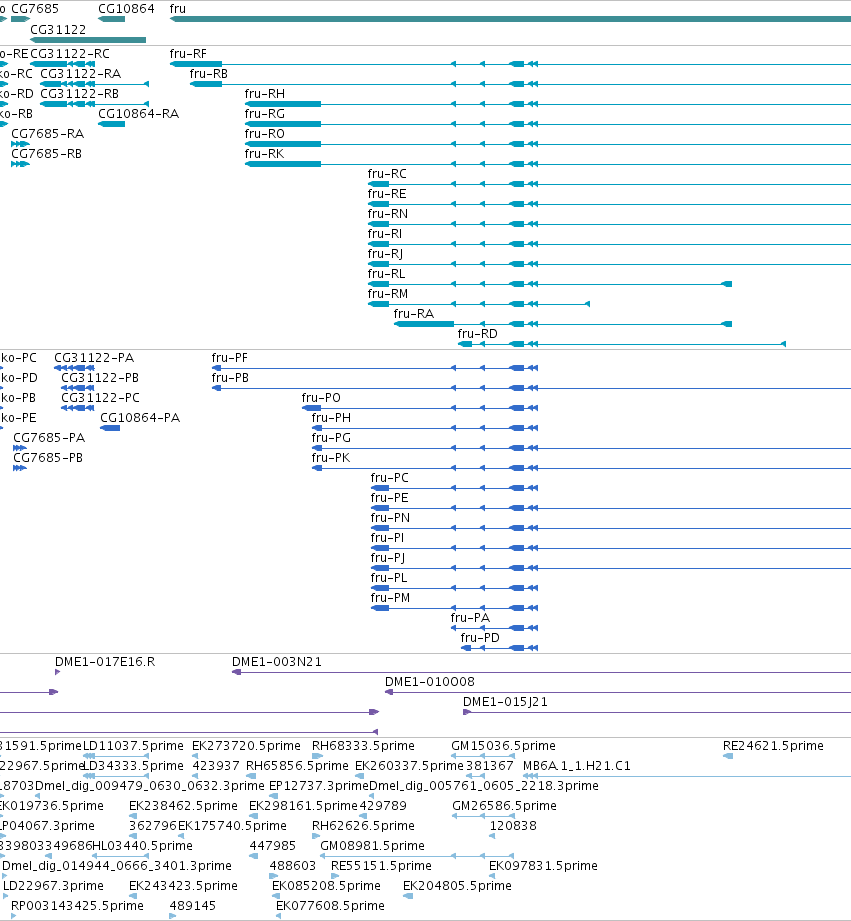Select the RE24621.5prime EST label
851x921 pixels.
point(773,745)
